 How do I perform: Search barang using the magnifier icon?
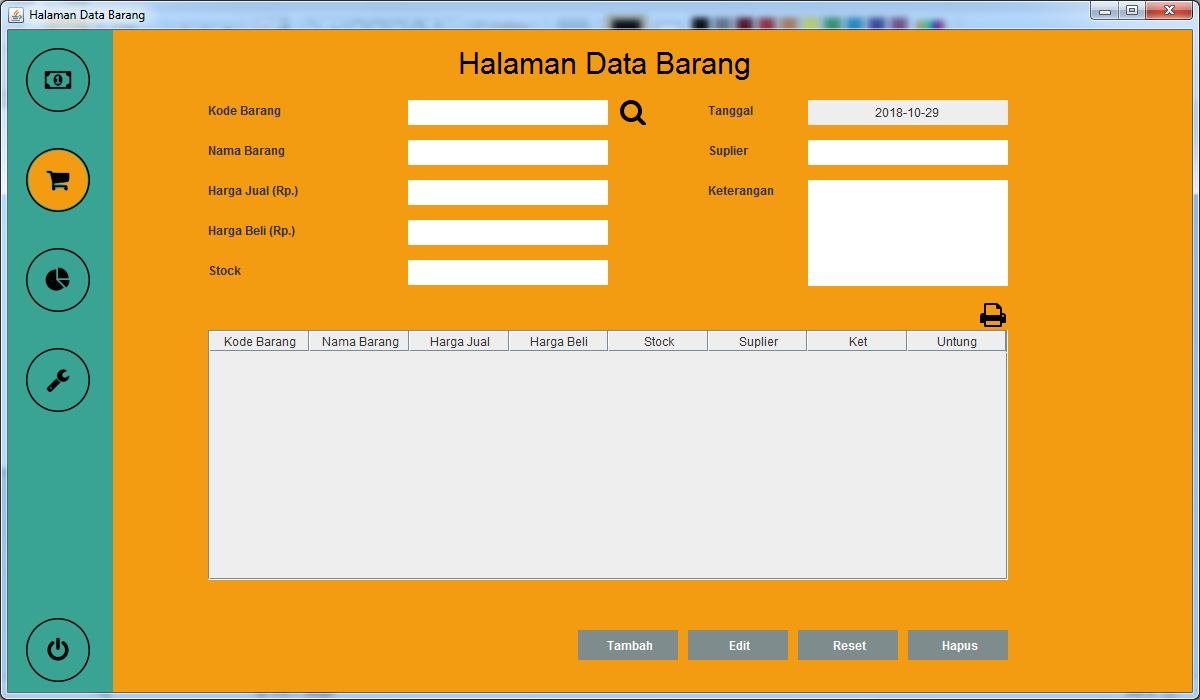[632, 113]
